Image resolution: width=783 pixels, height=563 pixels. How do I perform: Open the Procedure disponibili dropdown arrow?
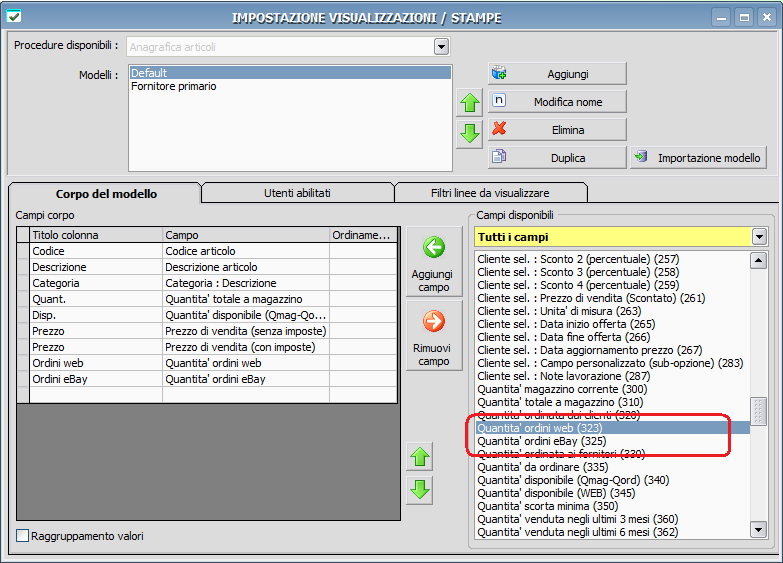(441, 47)
